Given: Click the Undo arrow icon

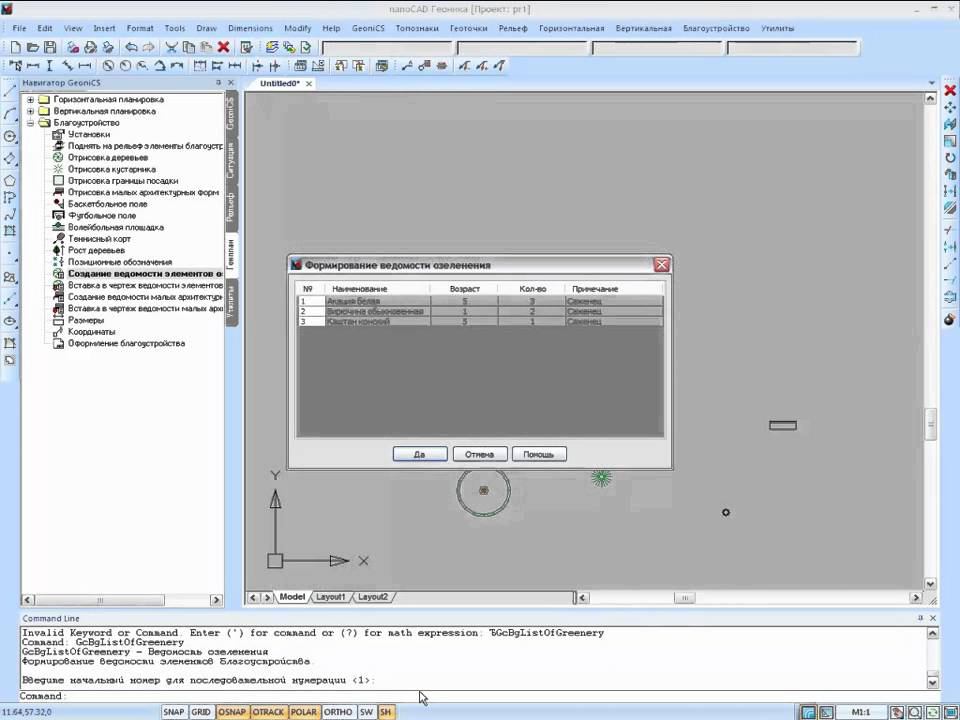Looking at the screenshot, I should (x=131, y=47).
